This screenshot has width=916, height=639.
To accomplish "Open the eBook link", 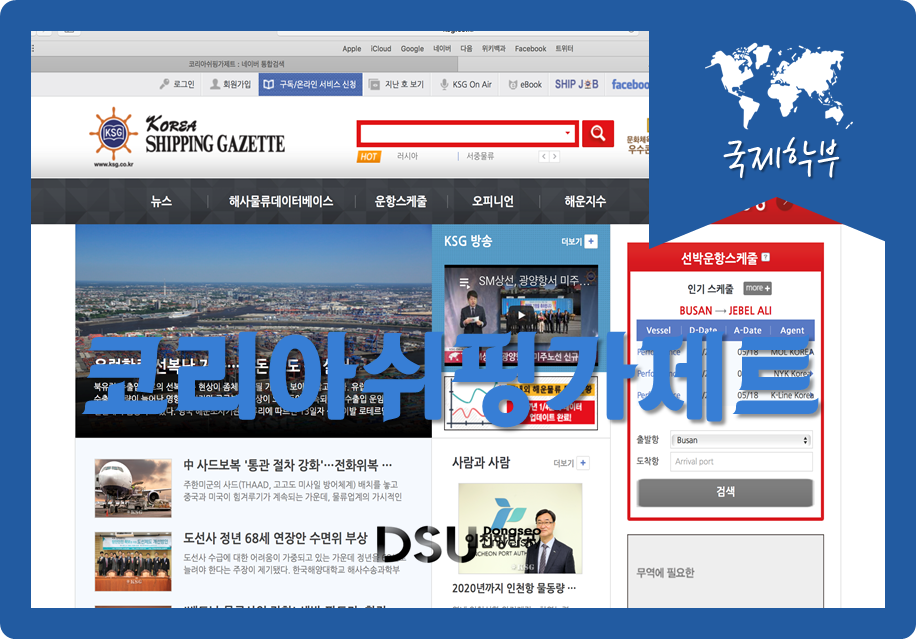I will 525,84.
